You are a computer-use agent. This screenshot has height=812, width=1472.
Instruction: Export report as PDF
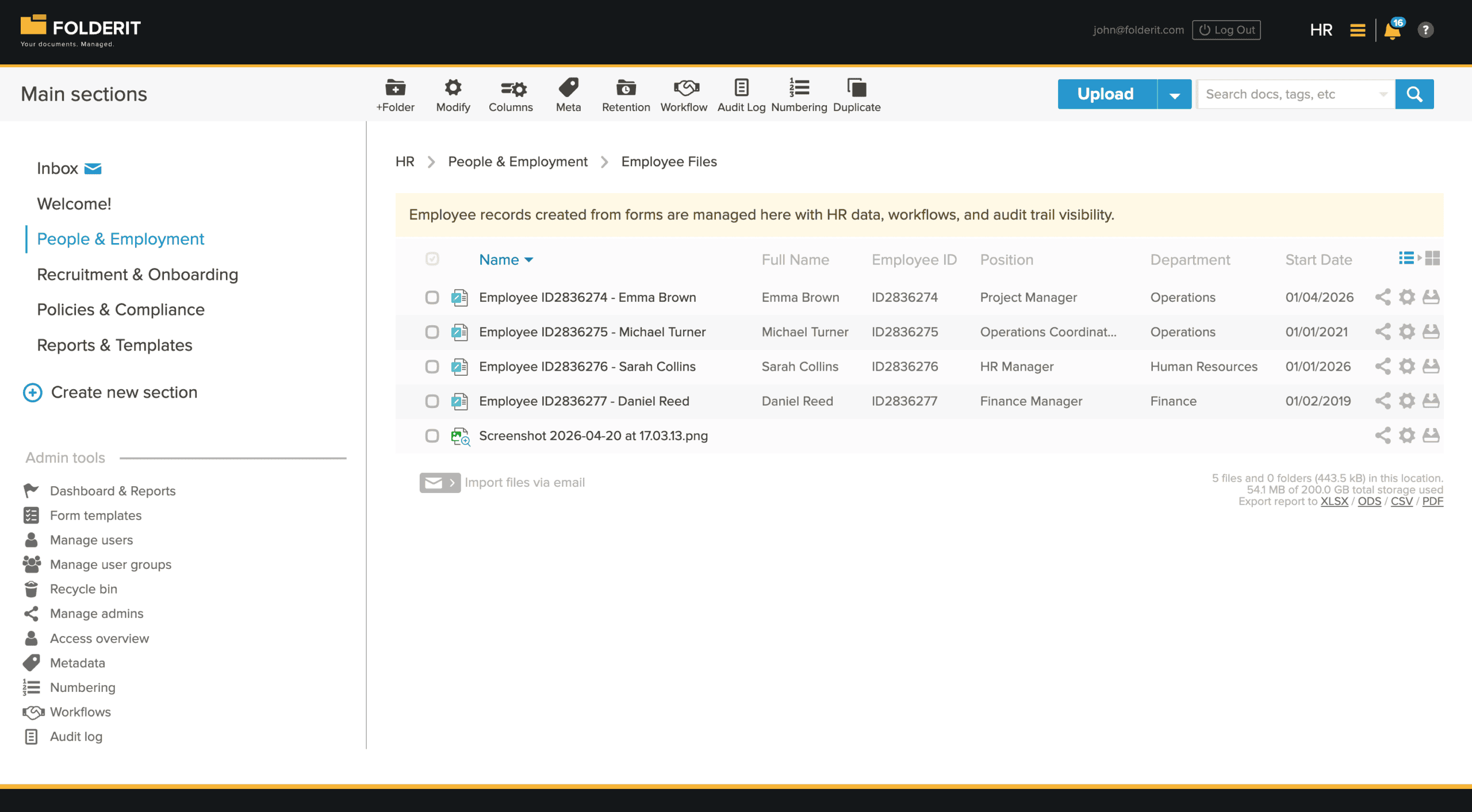(1432, 501)
